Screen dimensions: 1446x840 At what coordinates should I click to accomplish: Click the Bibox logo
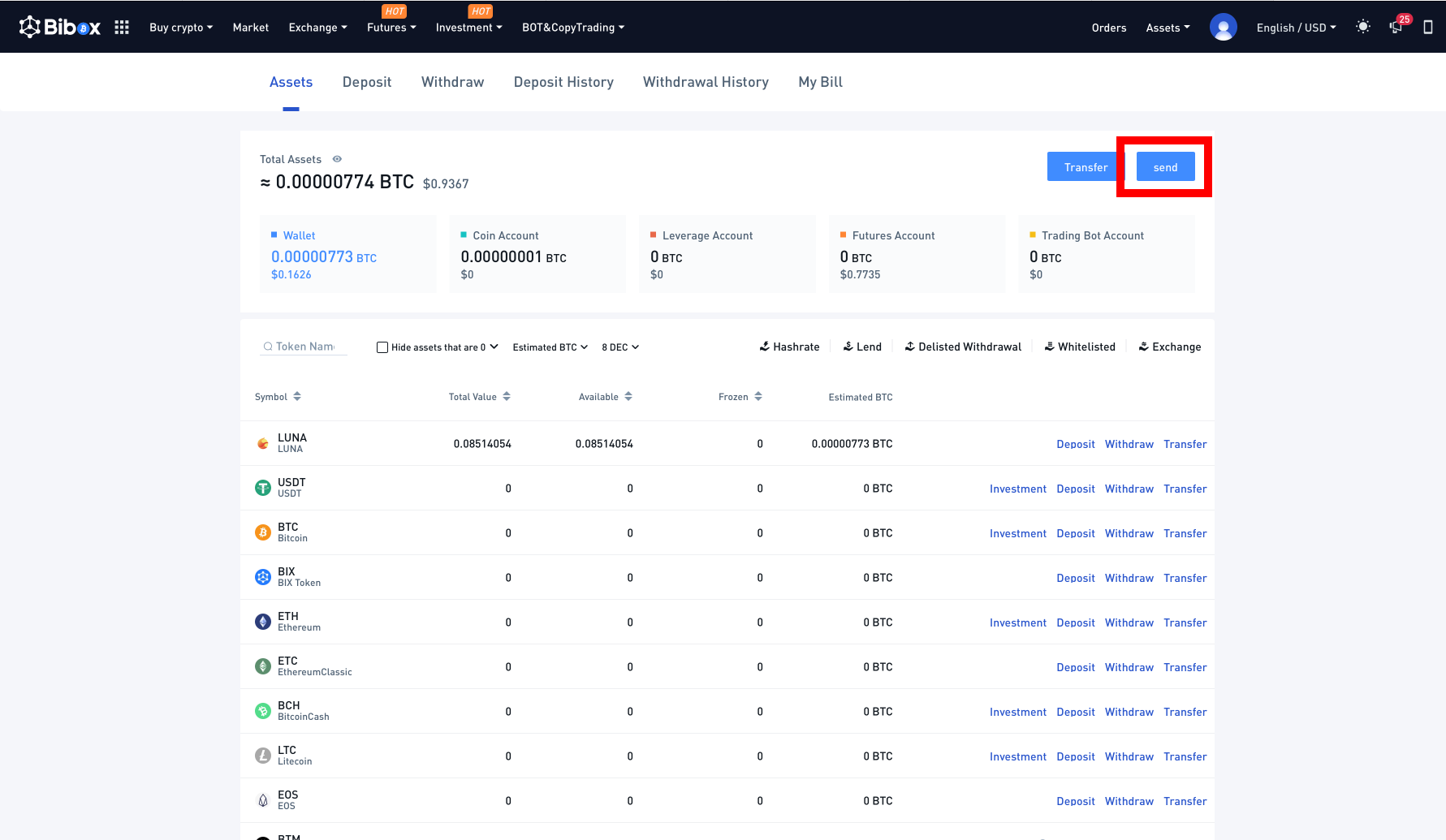60,28
